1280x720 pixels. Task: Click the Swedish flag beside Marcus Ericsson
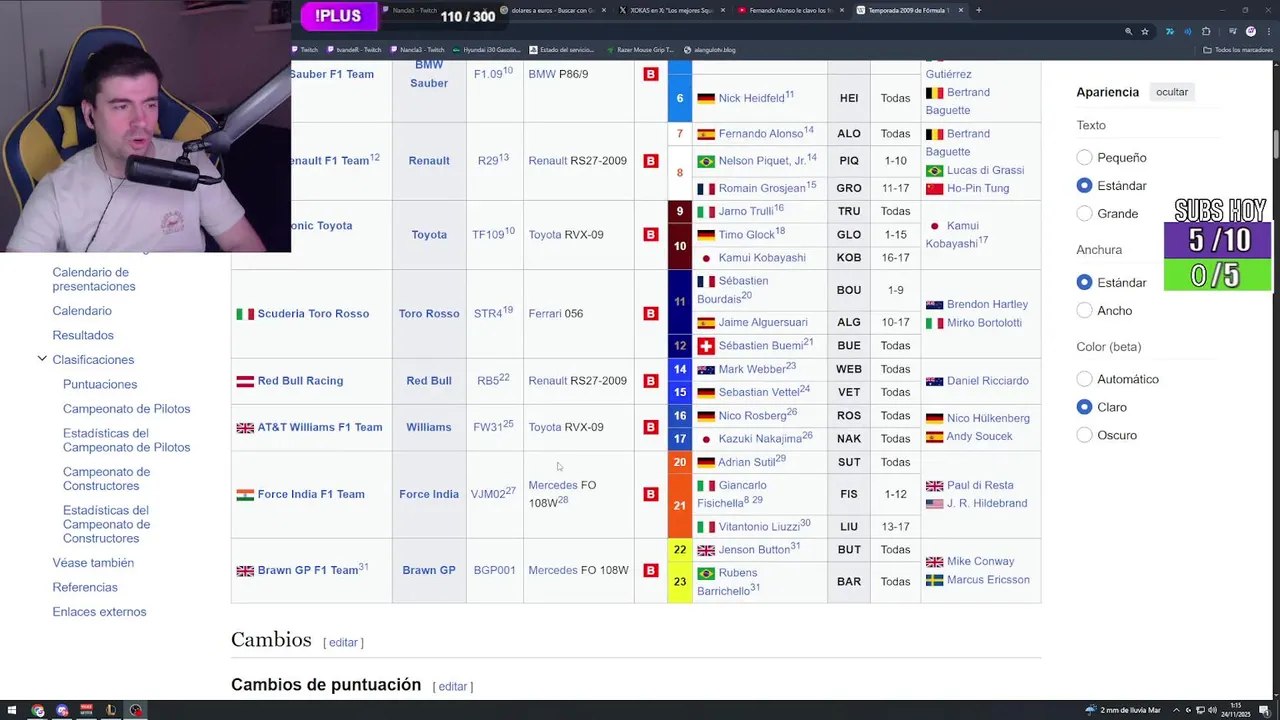pyautogui.click(x=934, y=580)
